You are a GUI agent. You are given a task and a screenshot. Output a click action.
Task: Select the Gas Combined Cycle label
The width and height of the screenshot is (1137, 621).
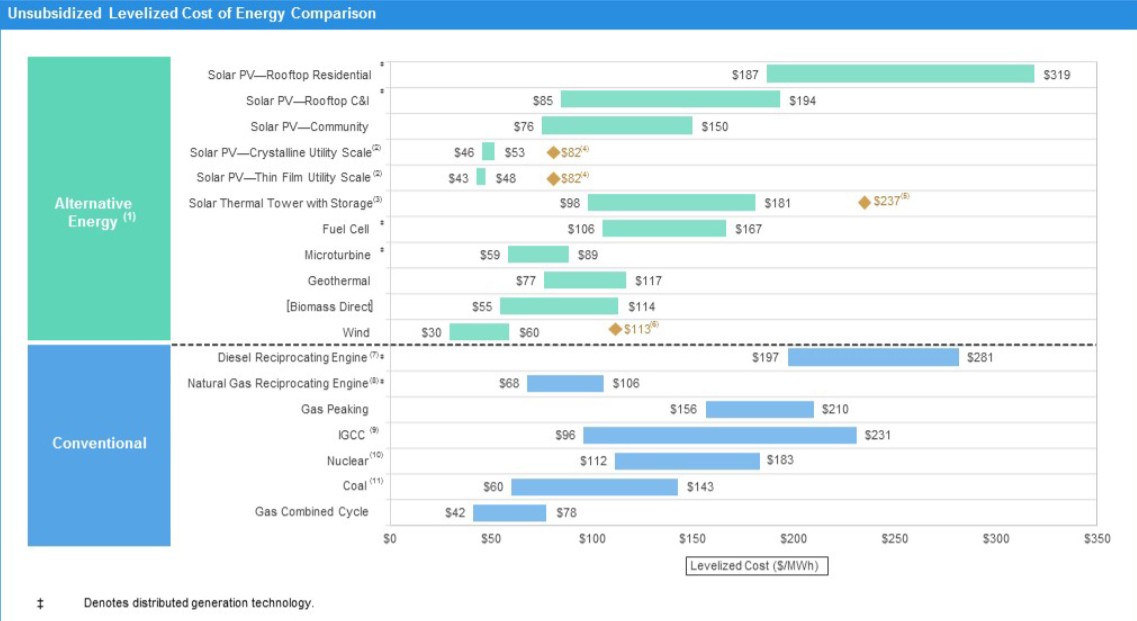point(311,512)
